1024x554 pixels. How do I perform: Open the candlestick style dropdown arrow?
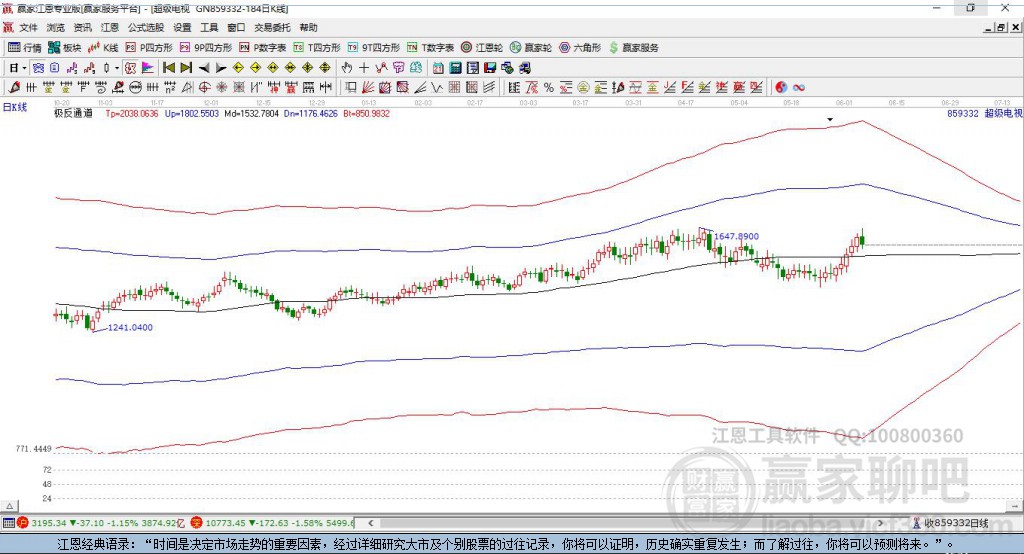pos(117,68)
